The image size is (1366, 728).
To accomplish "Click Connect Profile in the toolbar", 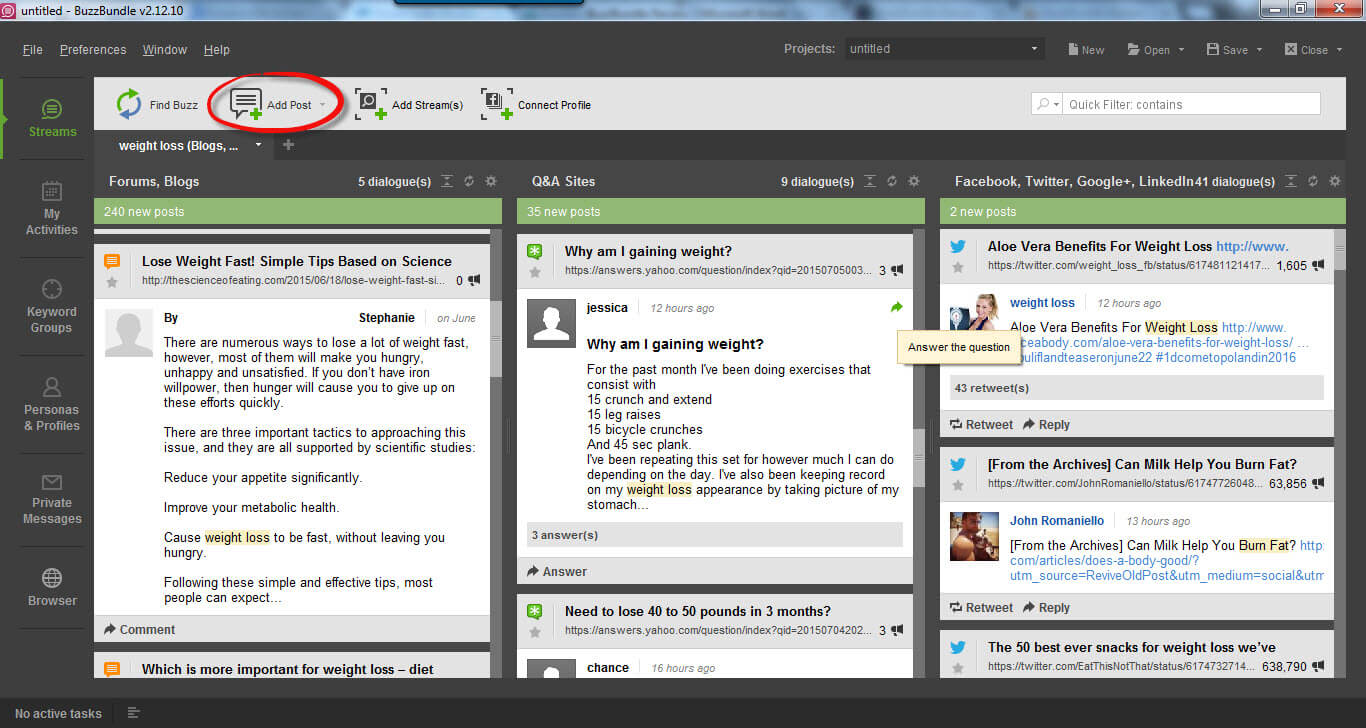I will [536, 105].
